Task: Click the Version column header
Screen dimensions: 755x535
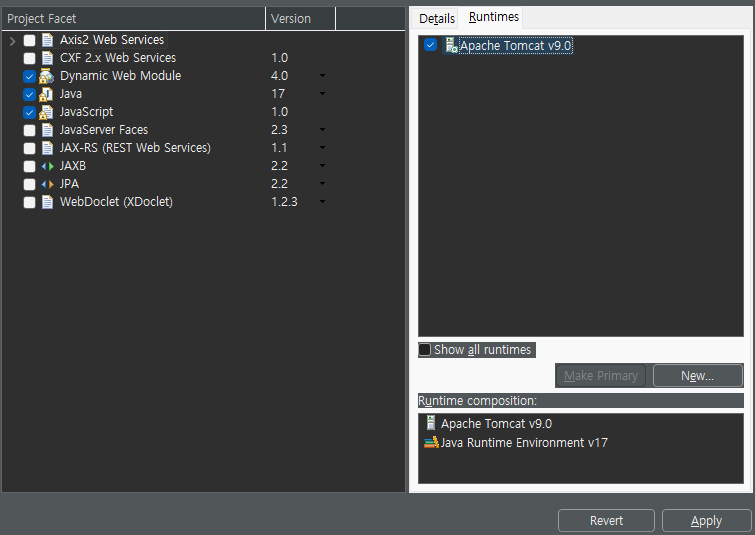Action: pyautogui.click(x=300, y=19)
